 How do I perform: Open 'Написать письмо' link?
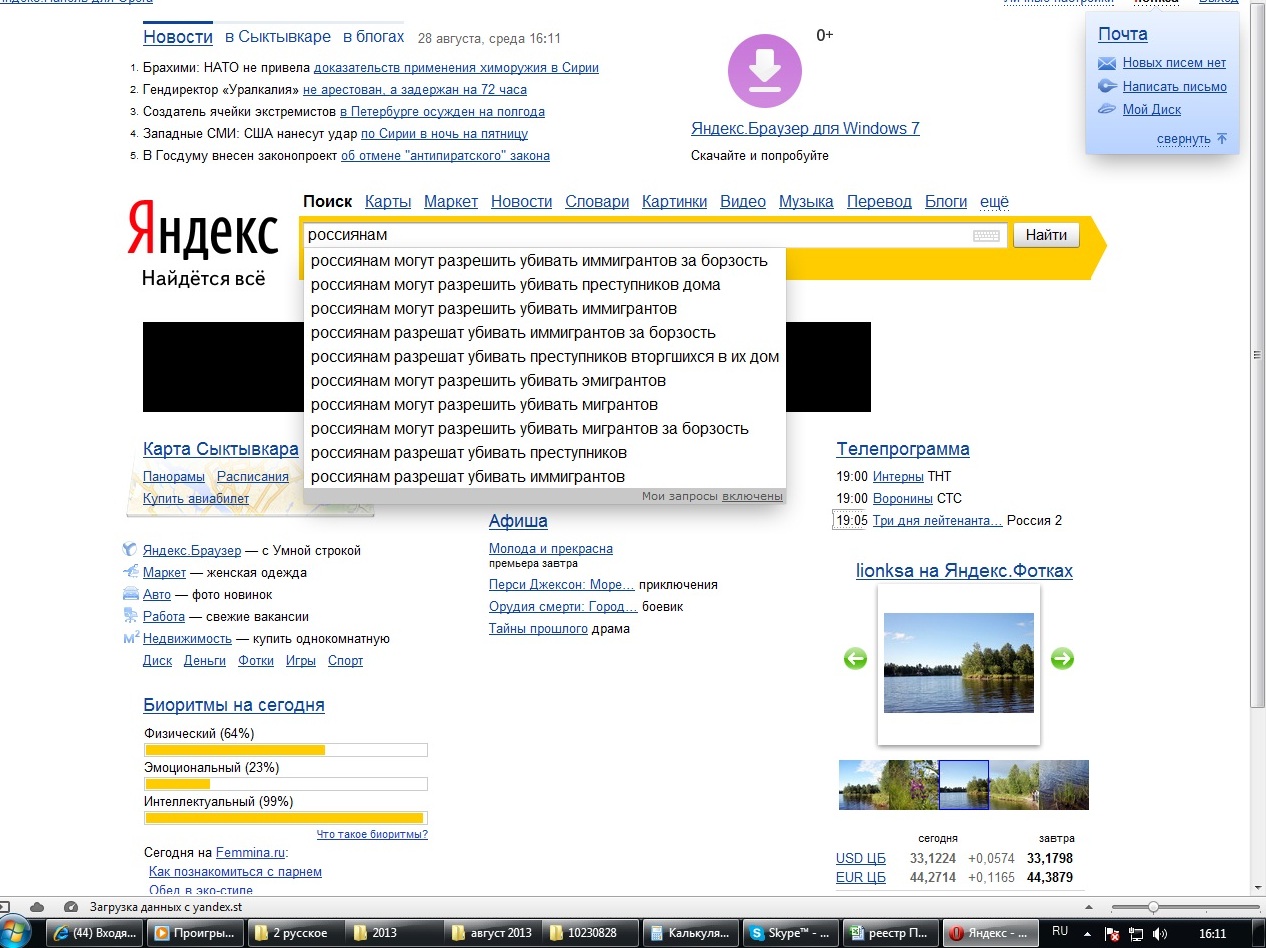pos(1174,86)
